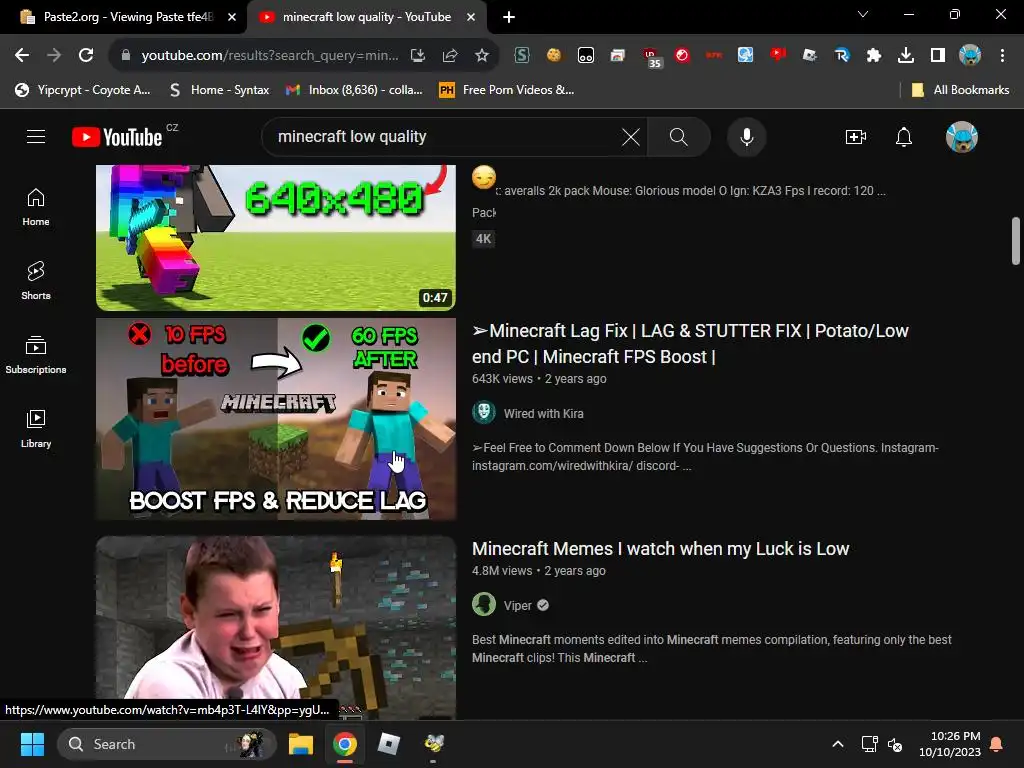The width and height of the screenshot is (1024, 768).
Task: Open the bee app on taskbar
Action: (x=433, y=744)
